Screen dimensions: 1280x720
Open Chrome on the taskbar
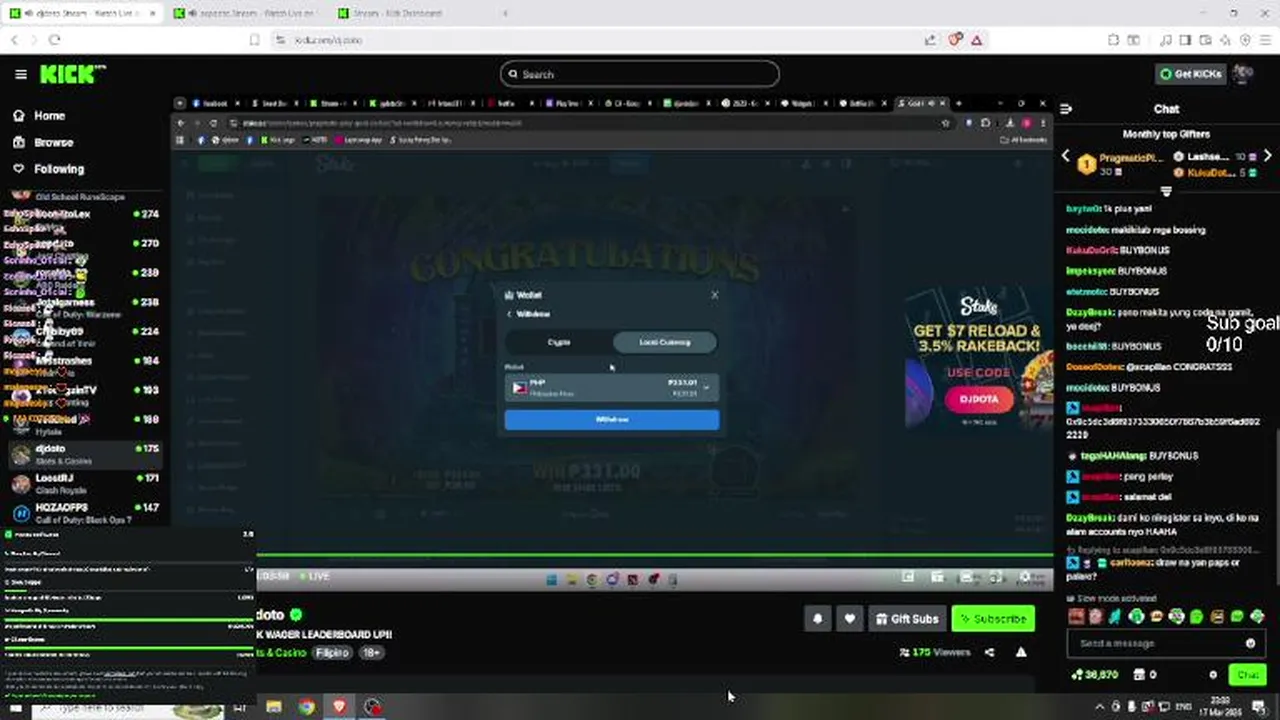point(306,707)
